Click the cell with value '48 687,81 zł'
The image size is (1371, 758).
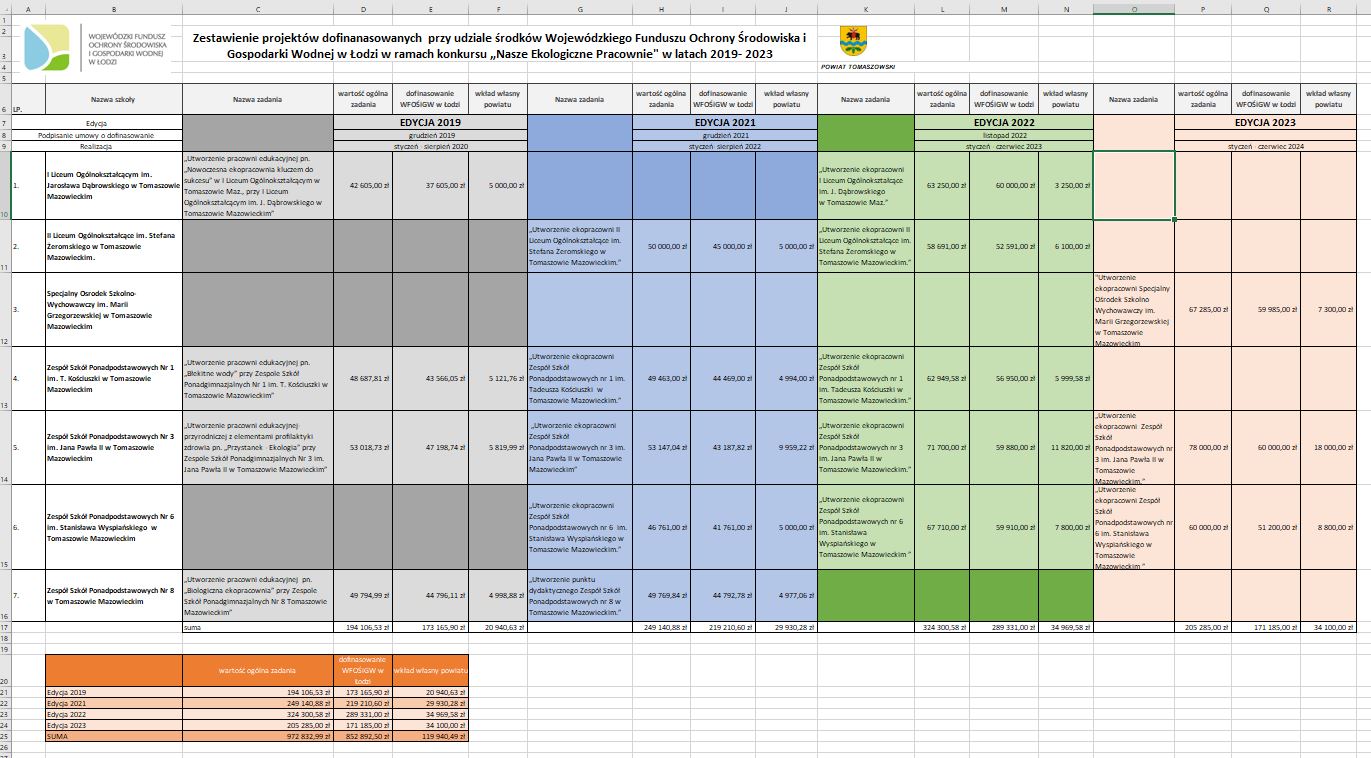point(363,378)
